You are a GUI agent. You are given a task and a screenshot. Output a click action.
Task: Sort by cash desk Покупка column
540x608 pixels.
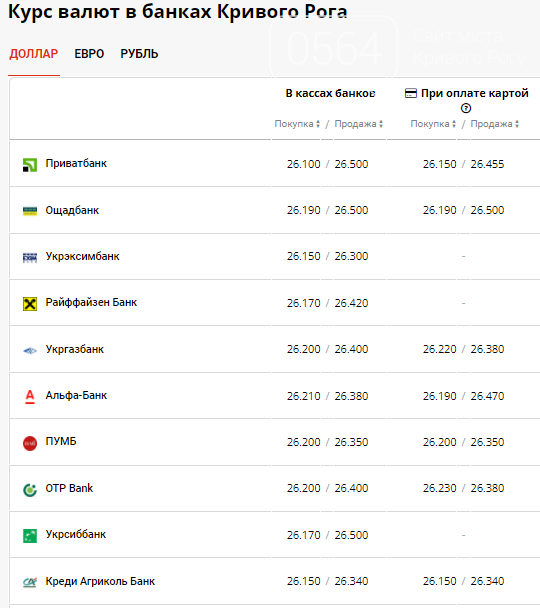pyautogui.click(x=297, y=124)
